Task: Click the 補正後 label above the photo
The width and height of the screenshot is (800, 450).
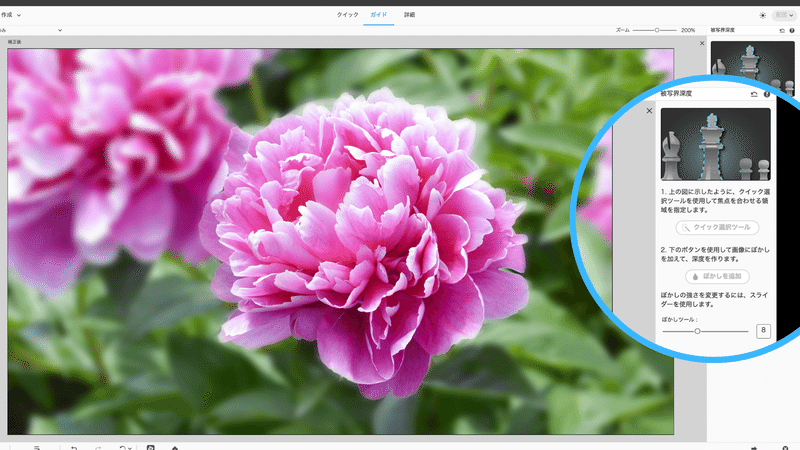Action: [x=14, y=42]
